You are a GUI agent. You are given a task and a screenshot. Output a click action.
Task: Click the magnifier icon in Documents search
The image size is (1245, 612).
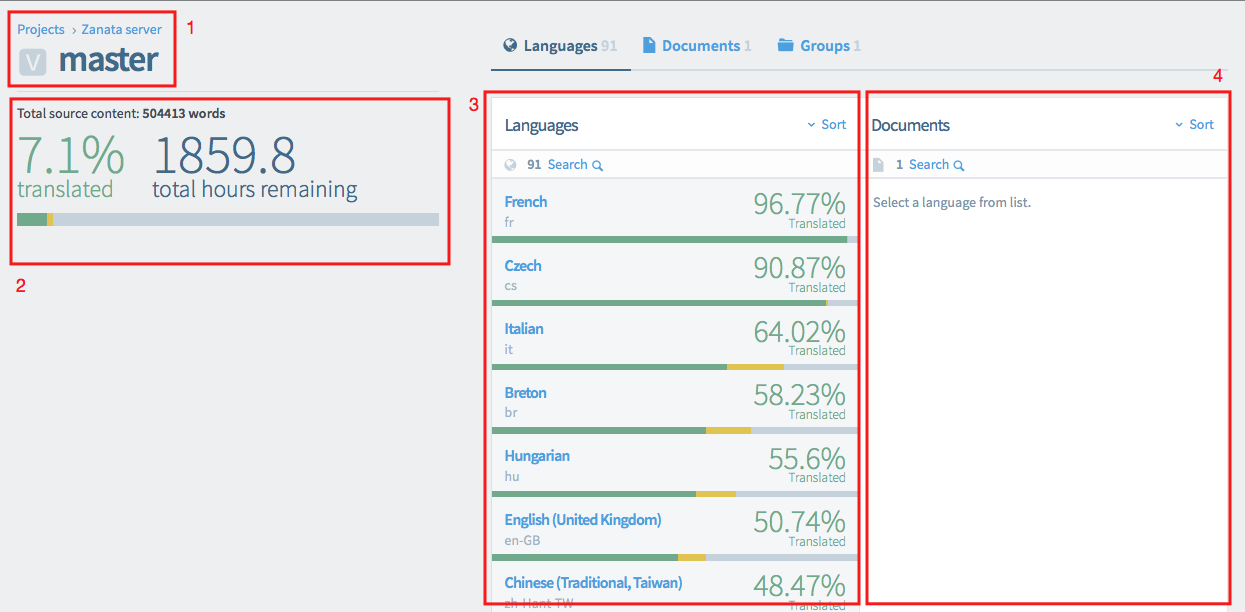958,166
